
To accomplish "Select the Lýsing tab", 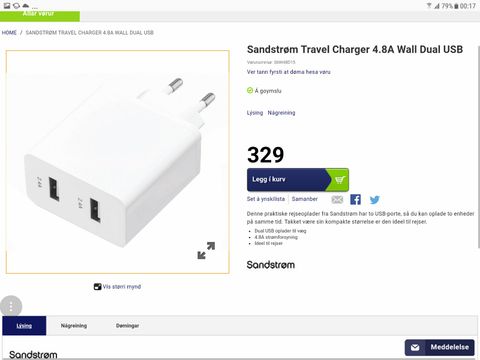I will click(24, 326).
